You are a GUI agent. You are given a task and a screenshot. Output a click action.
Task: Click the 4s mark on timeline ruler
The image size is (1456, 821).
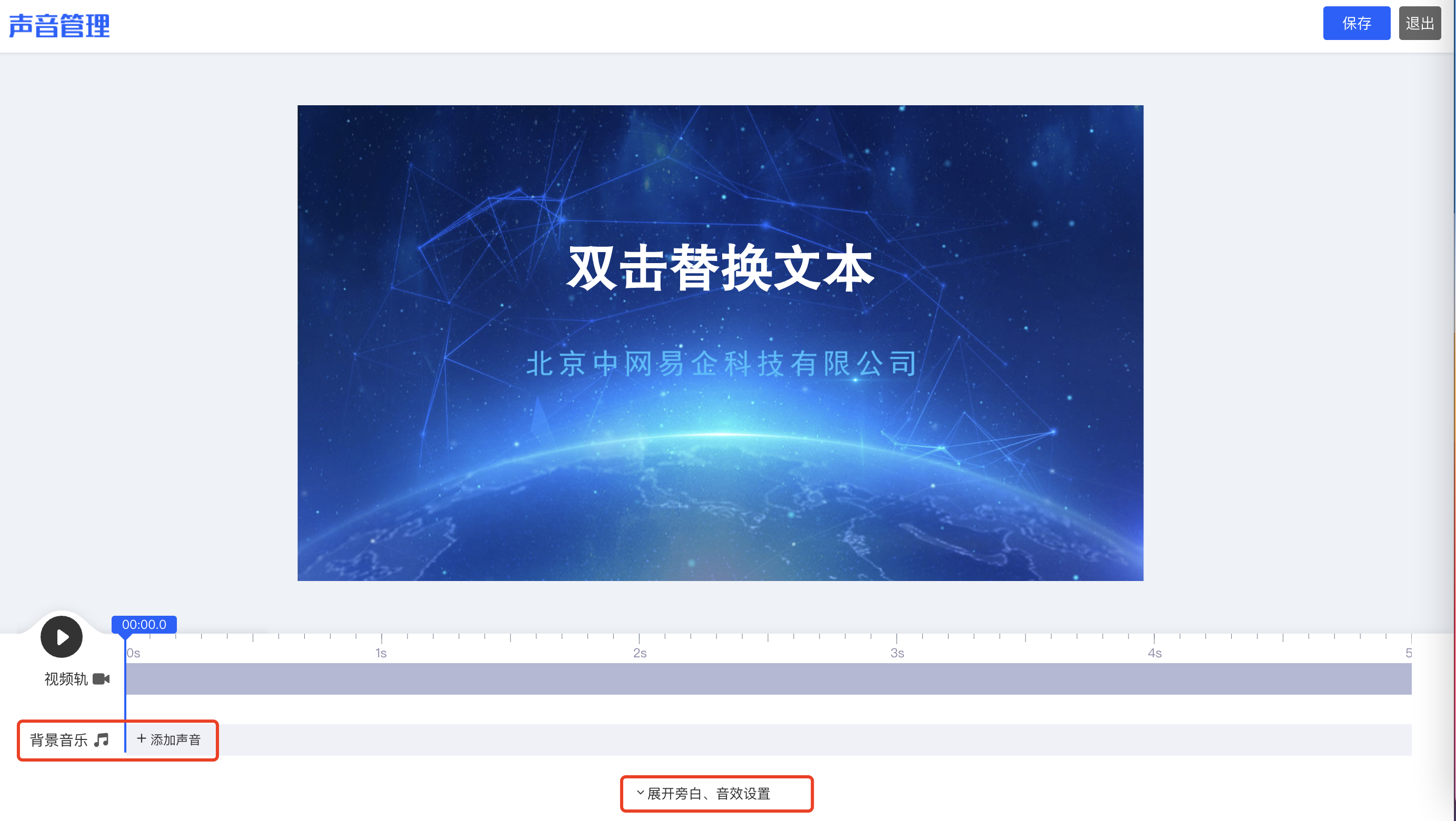(x=1155, y=653)
